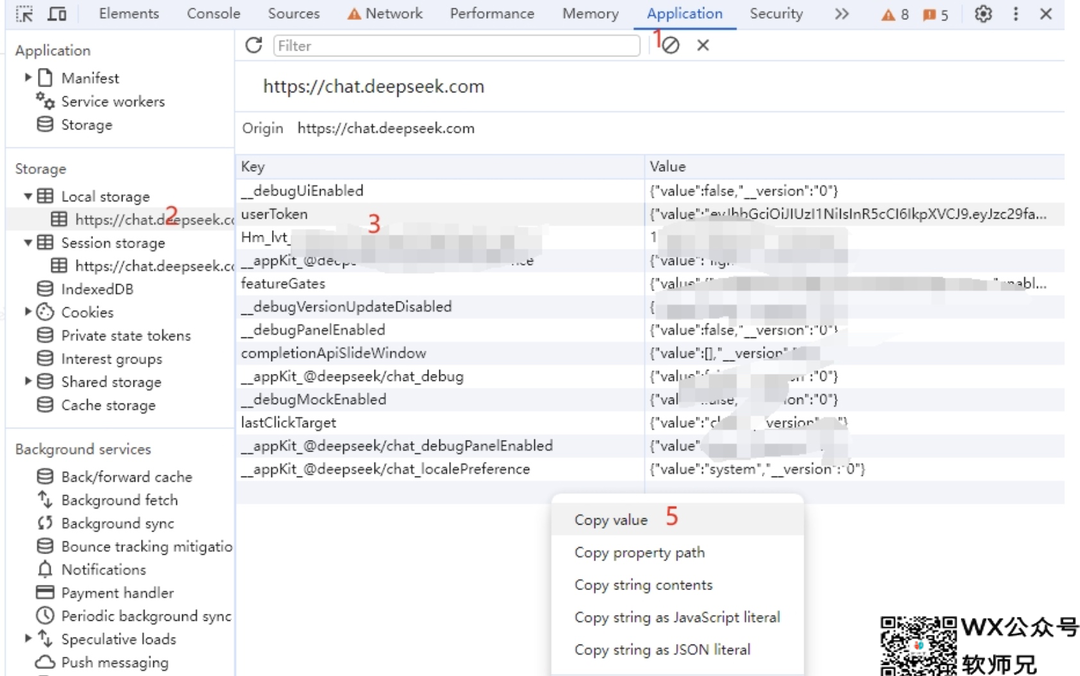The width and height of the screenshot is (1080, 676).
Task: Switch to the Console tab
Action: coord(214,14)
